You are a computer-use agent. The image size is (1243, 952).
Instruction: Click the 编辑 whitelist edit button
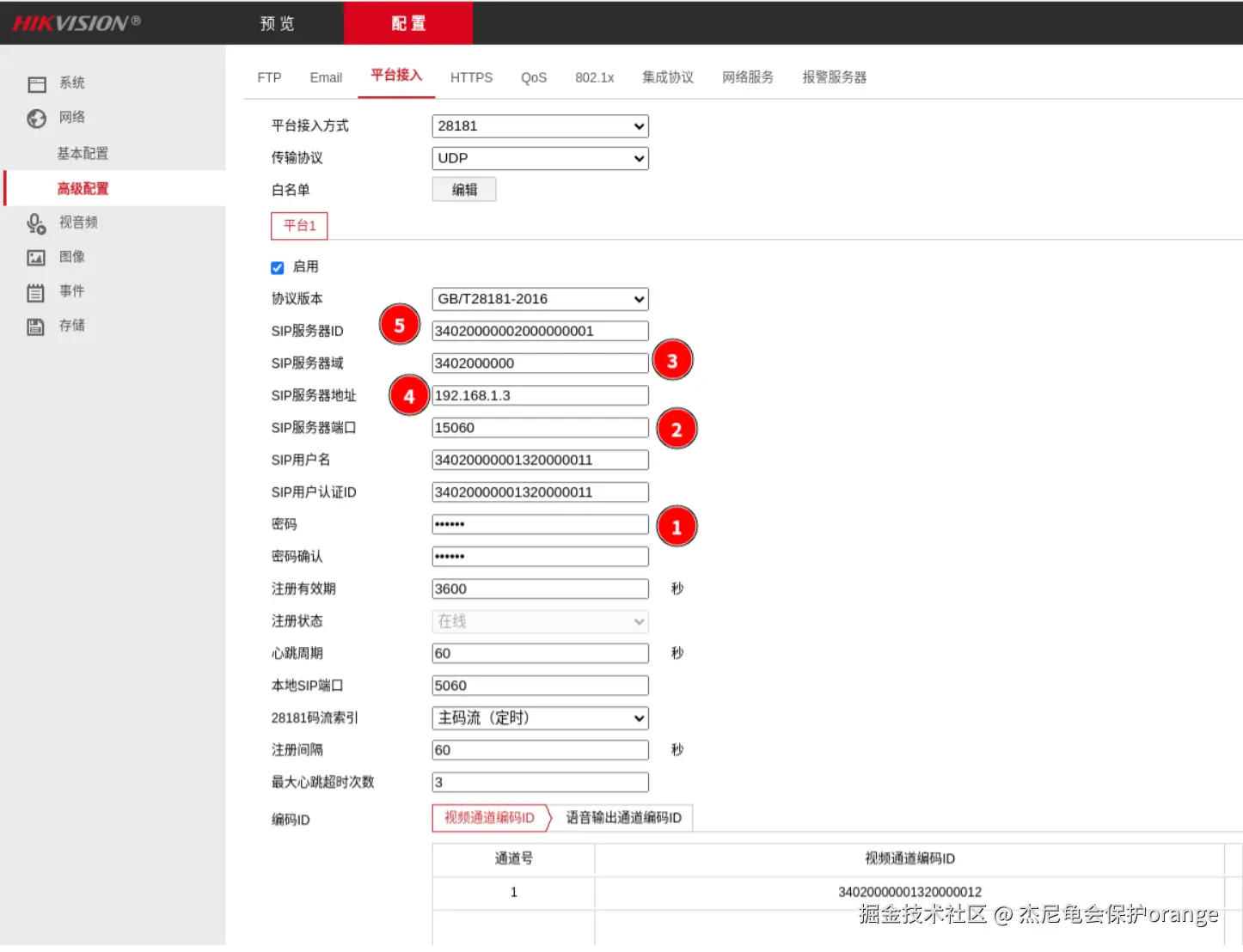point(464,190)
